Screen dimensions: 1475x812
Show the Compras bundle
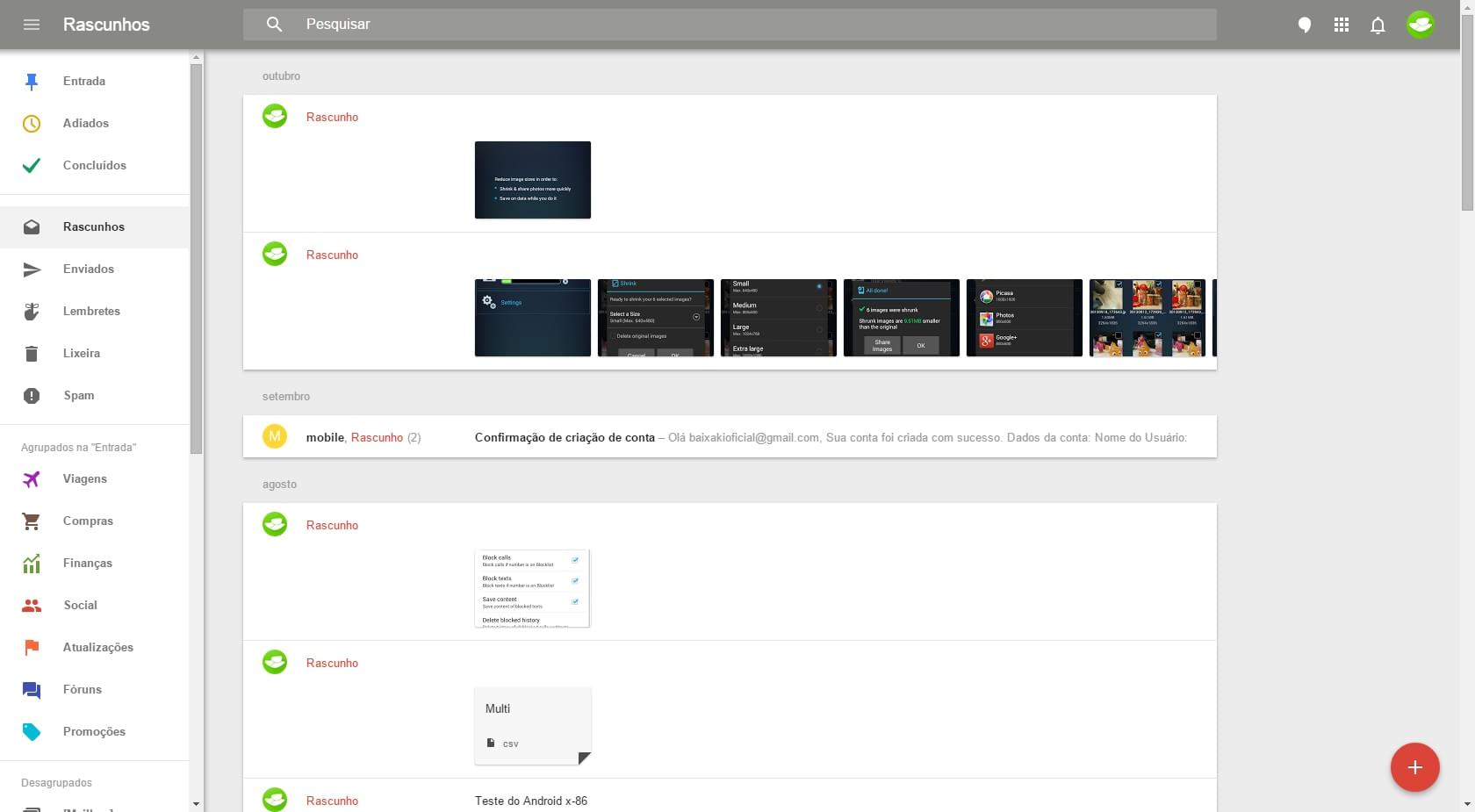(88, 521)
